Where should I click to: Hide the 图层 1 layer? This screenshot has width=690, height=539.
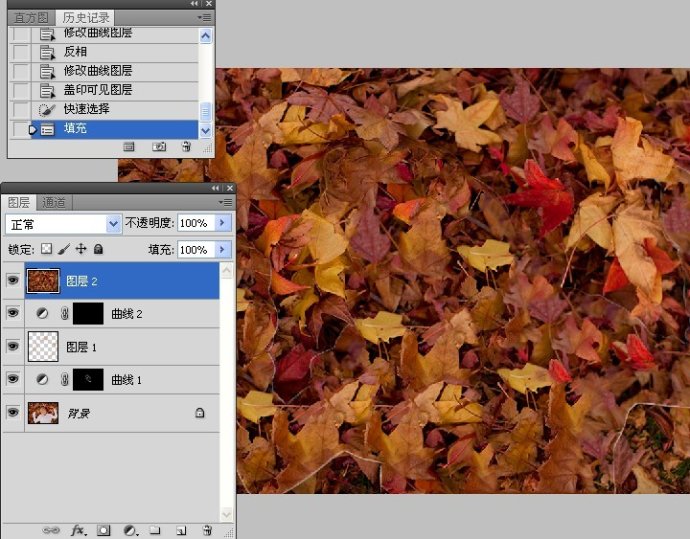tap(13, 346)
